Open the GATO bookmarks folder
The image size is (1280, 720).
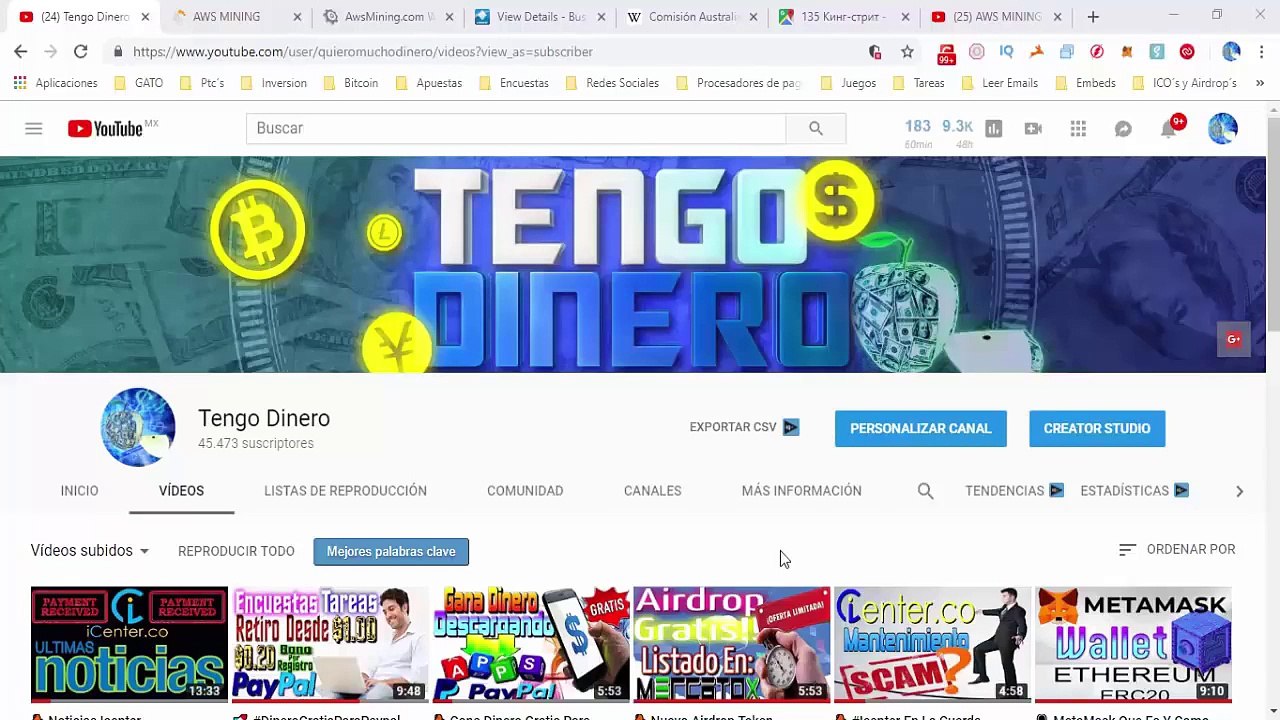139,83
